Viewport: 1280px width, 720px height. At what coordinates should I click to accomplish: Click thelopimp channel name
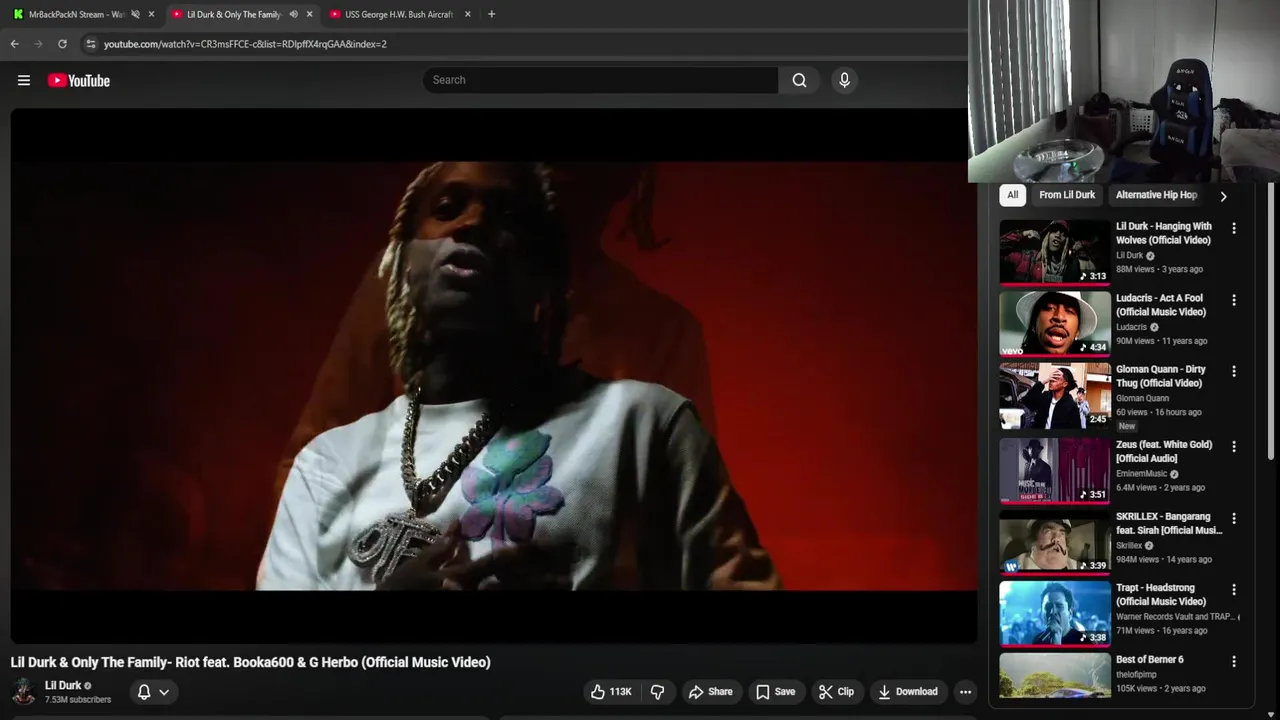point(1136,675)
